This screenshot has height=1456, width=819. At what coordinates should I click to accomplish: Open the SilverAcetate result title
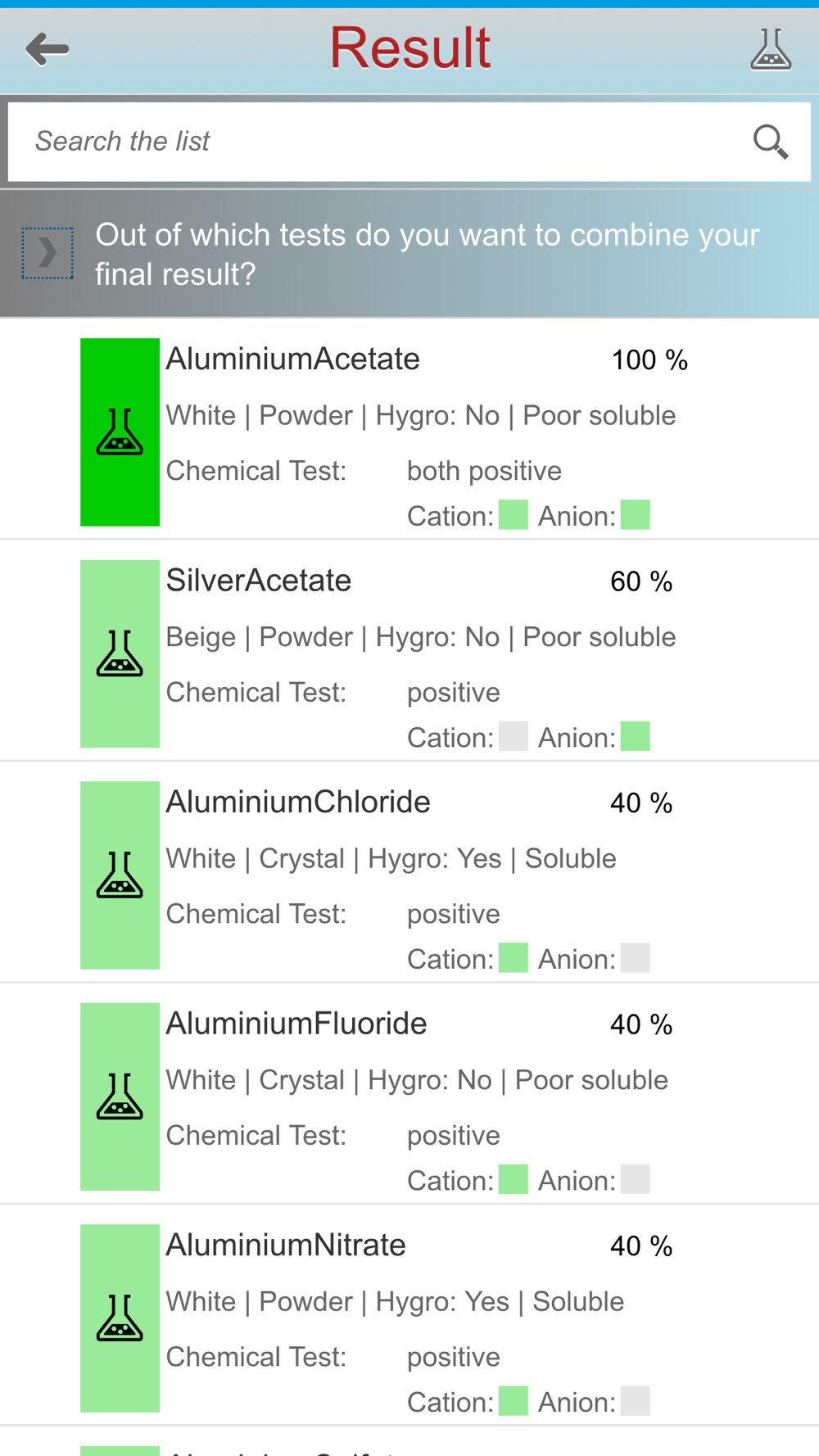click(258, 581)
